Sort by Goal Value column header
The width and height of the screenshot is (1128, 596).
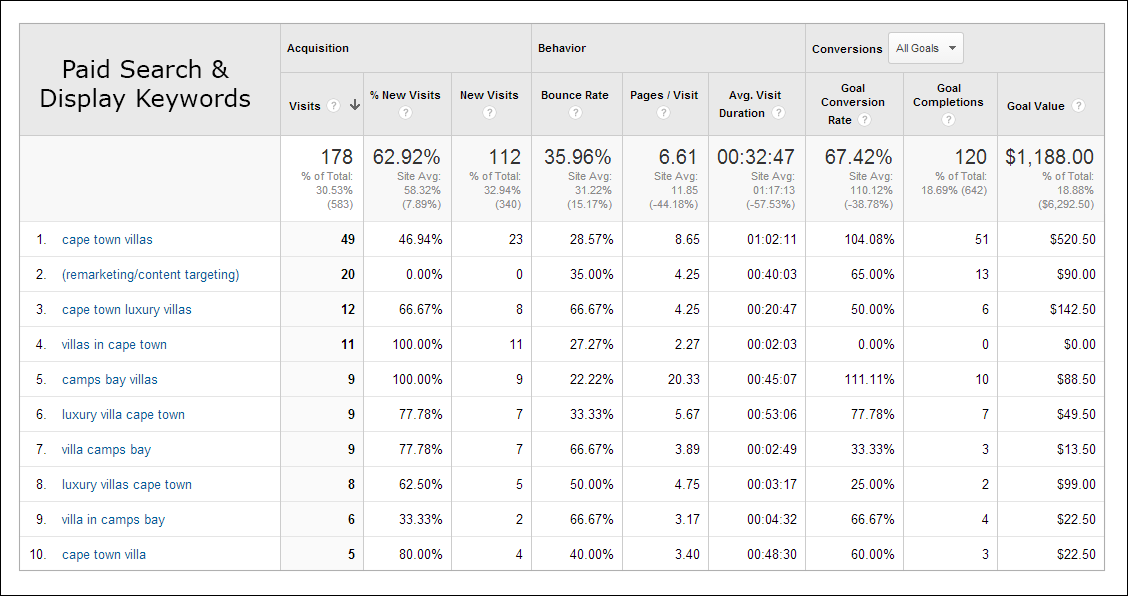point(1036,106)
